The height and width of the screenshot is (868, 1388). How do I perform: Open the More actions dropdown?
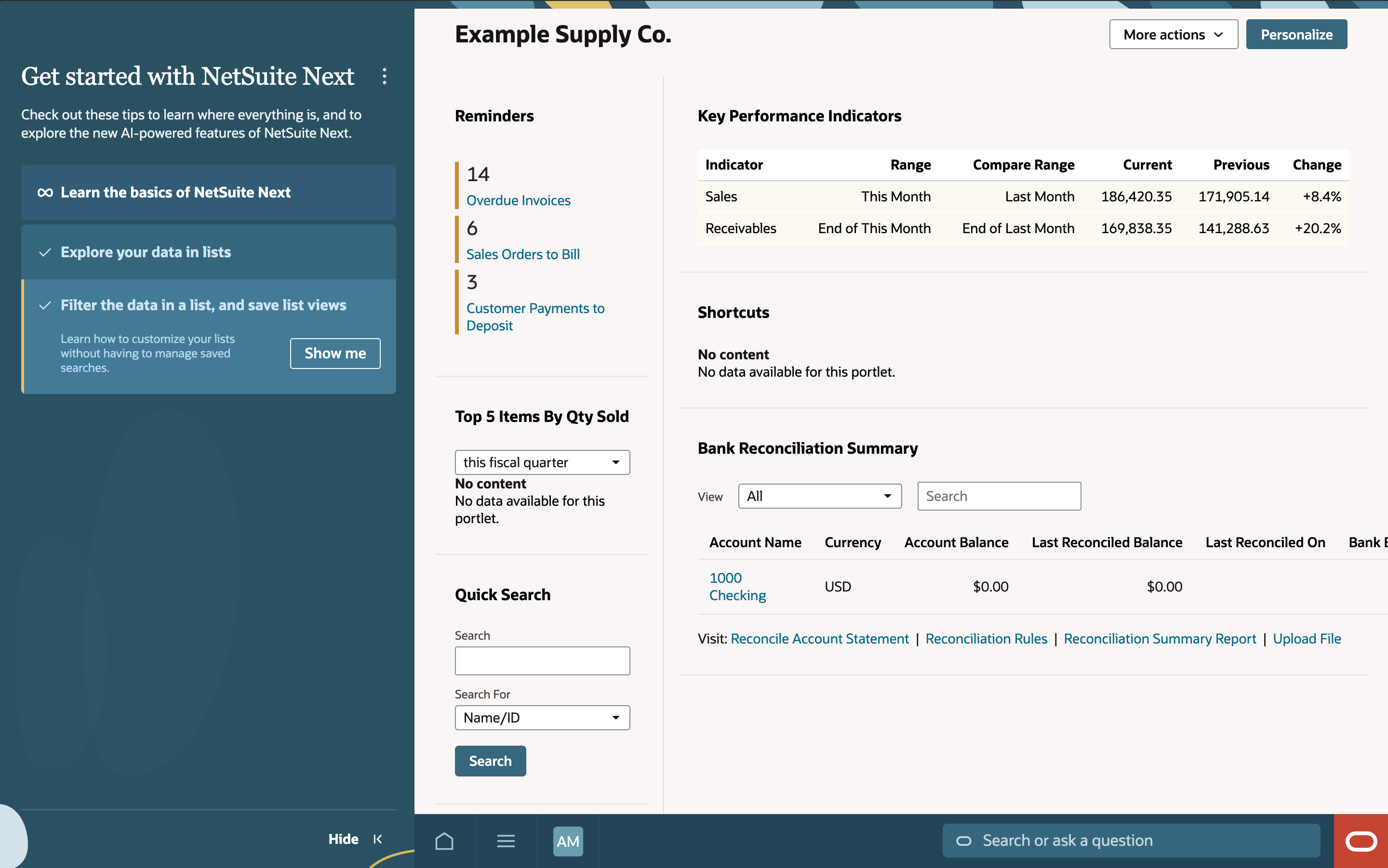pos(1173,35)
